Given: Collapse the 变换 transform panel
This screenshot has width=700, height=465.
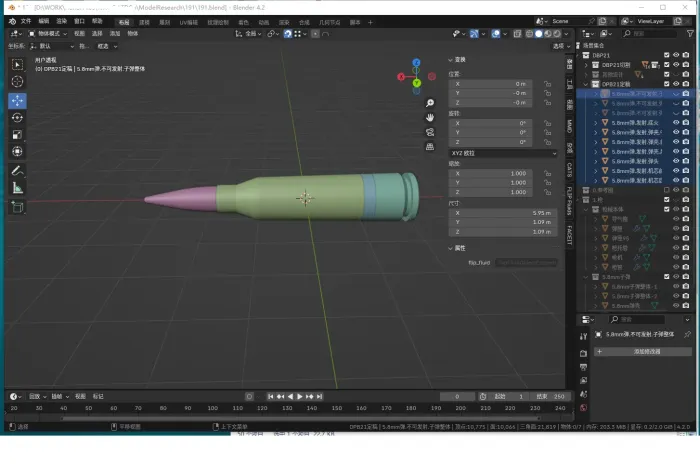Looking at the screenshot, I should pyautogui.click(x=460, y=59).
